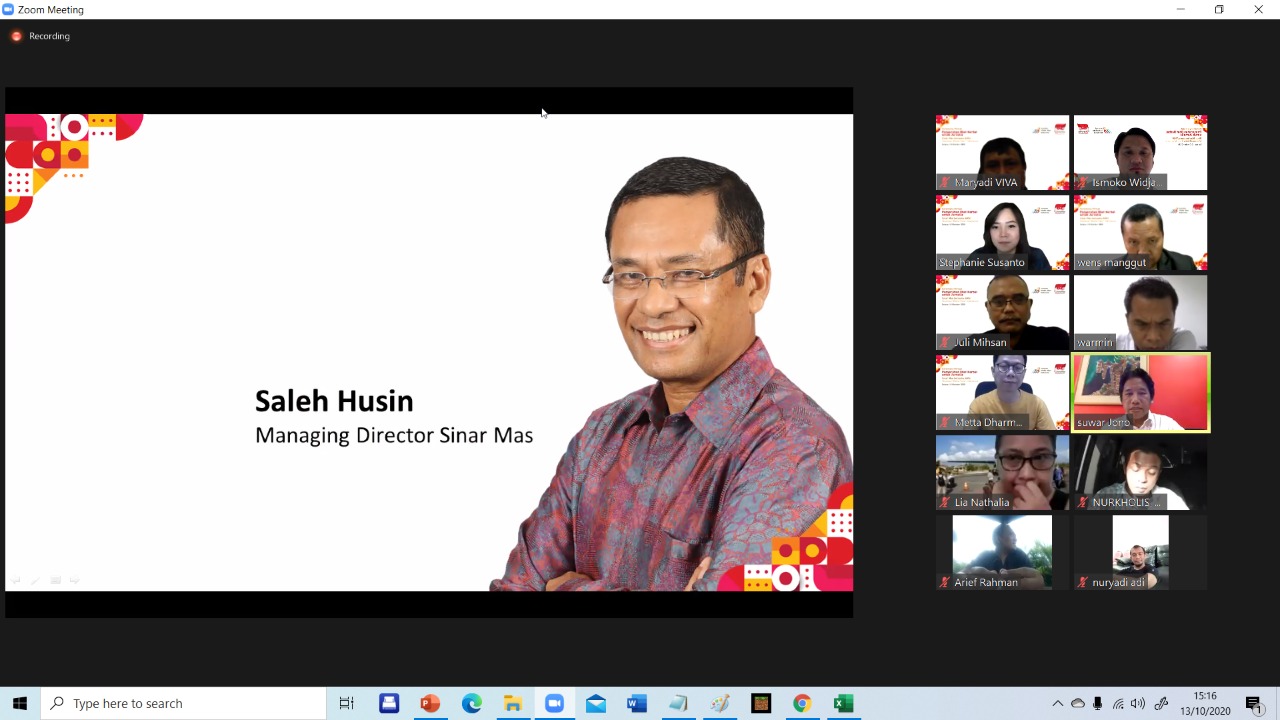
Task: Open the Mail app taskbar icon
Action: click(x=596, y=704)
